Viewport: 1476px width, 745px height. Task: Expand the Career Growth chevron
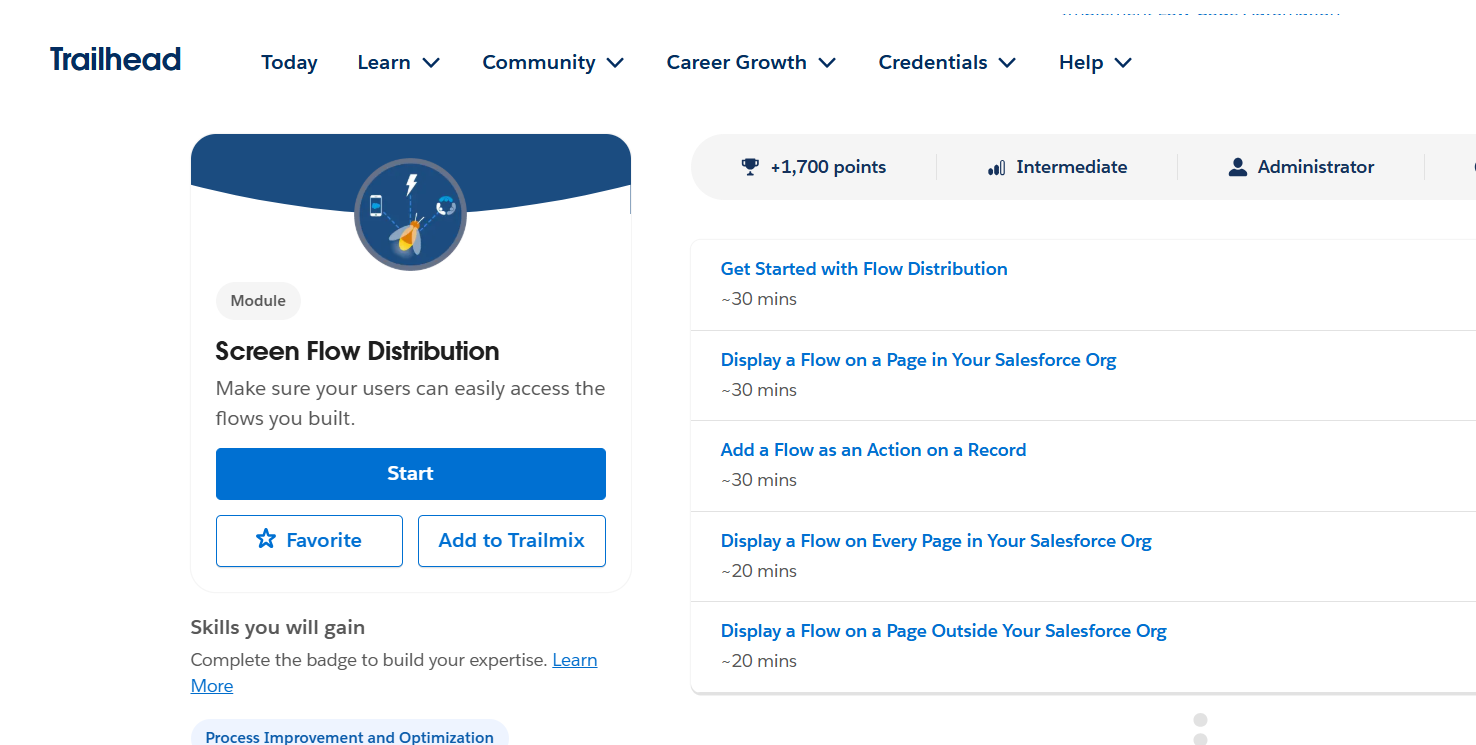827,63
